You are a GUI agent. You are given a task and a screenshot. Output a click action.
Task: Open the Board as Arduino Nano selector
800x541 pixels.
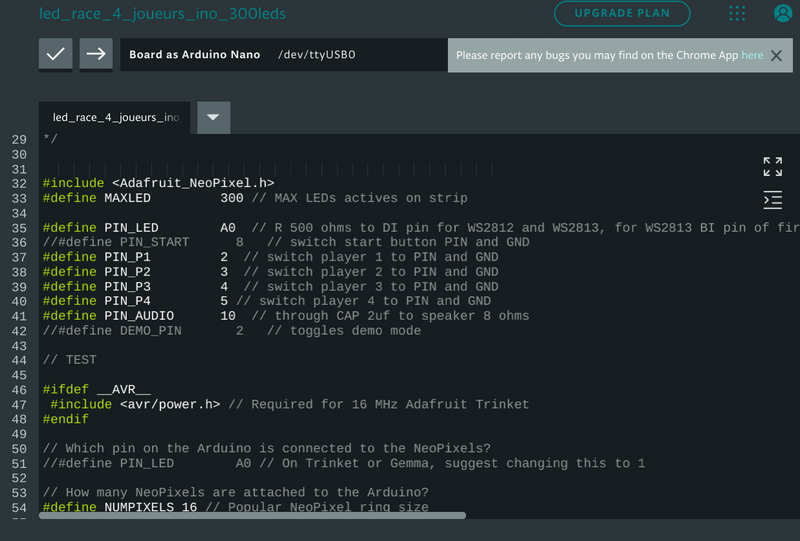[194, 55]
